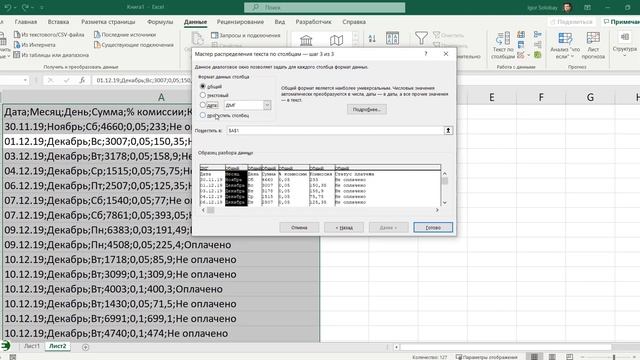Viewport: 640px width, 360px height.
Task: Click the Remove Duplicates icon
Action: (521, 45)
